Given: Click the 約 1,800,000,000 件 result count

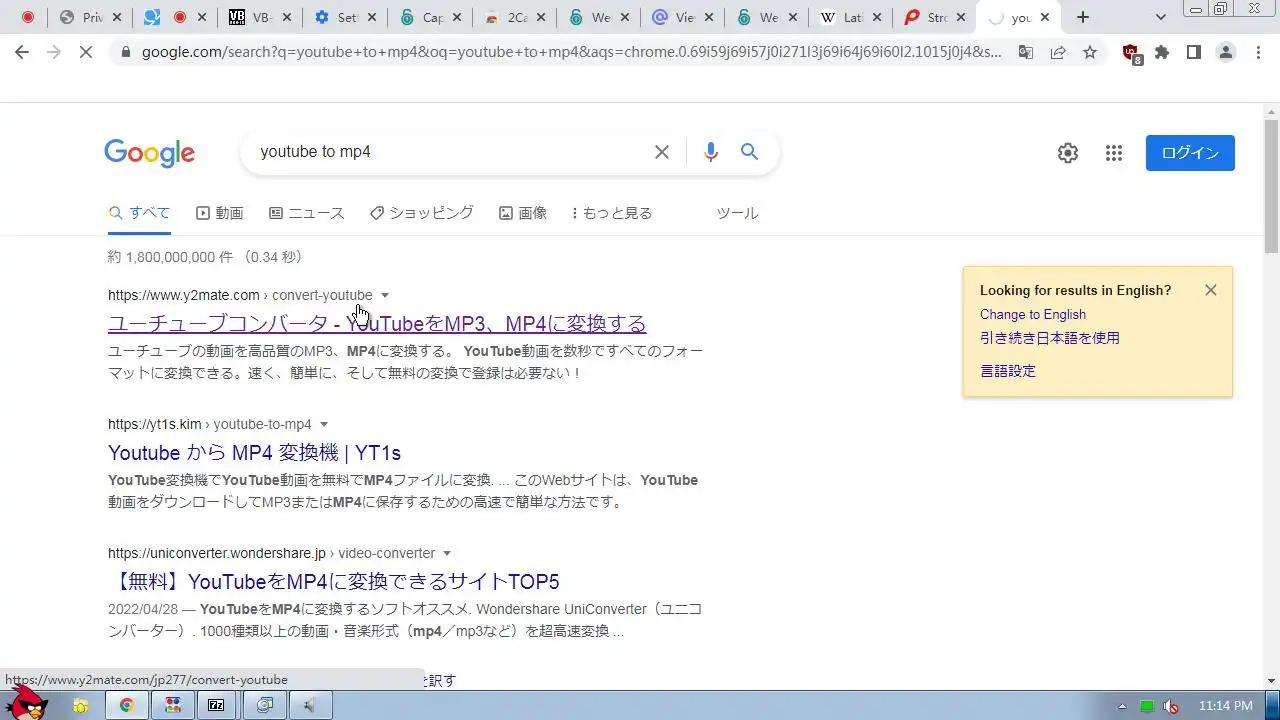Looking at the screenshot, I should click(x=170, y=257).
